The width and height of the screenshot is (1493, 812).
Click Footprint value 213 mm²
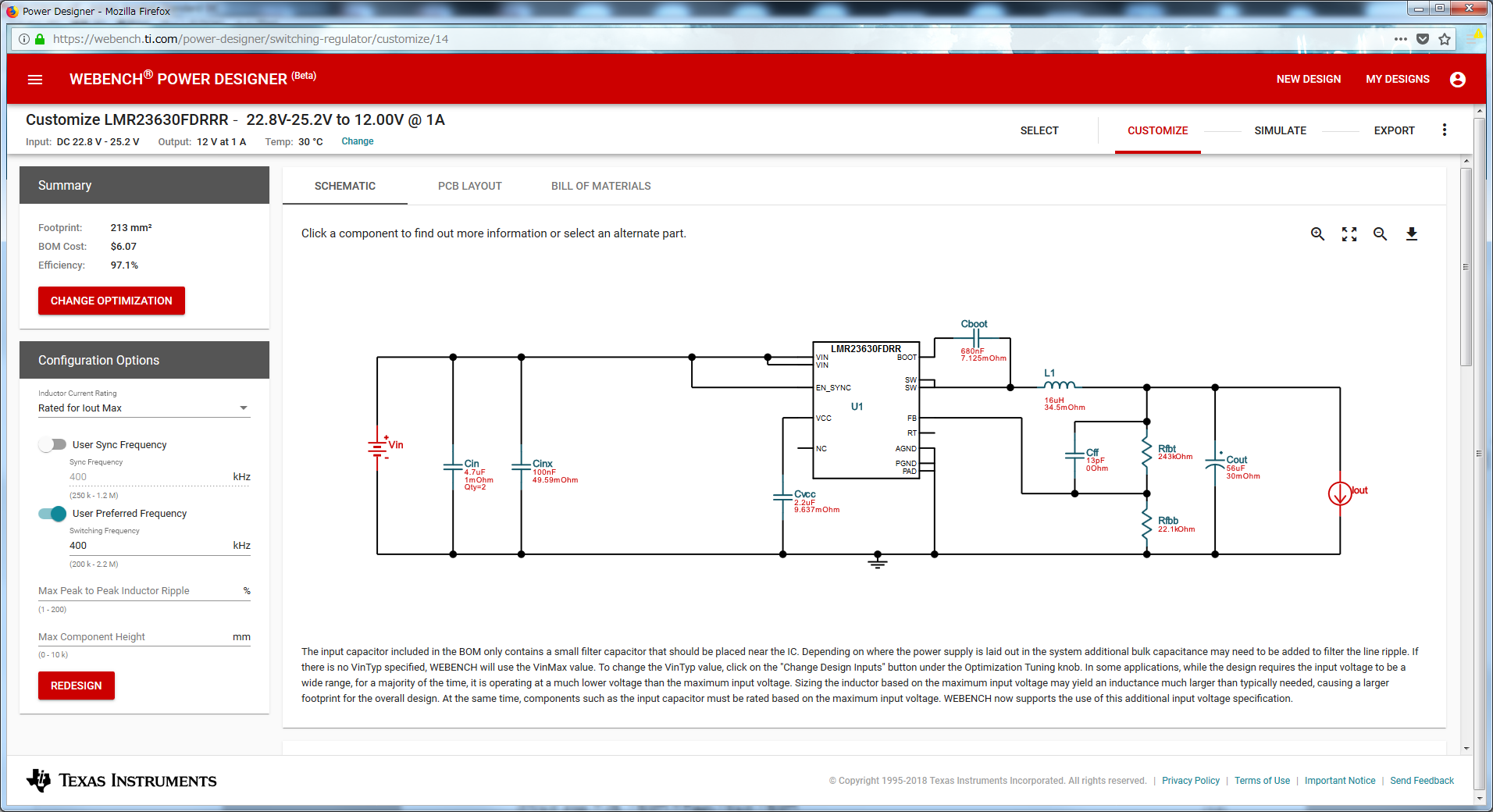click(x=131, y=228)
